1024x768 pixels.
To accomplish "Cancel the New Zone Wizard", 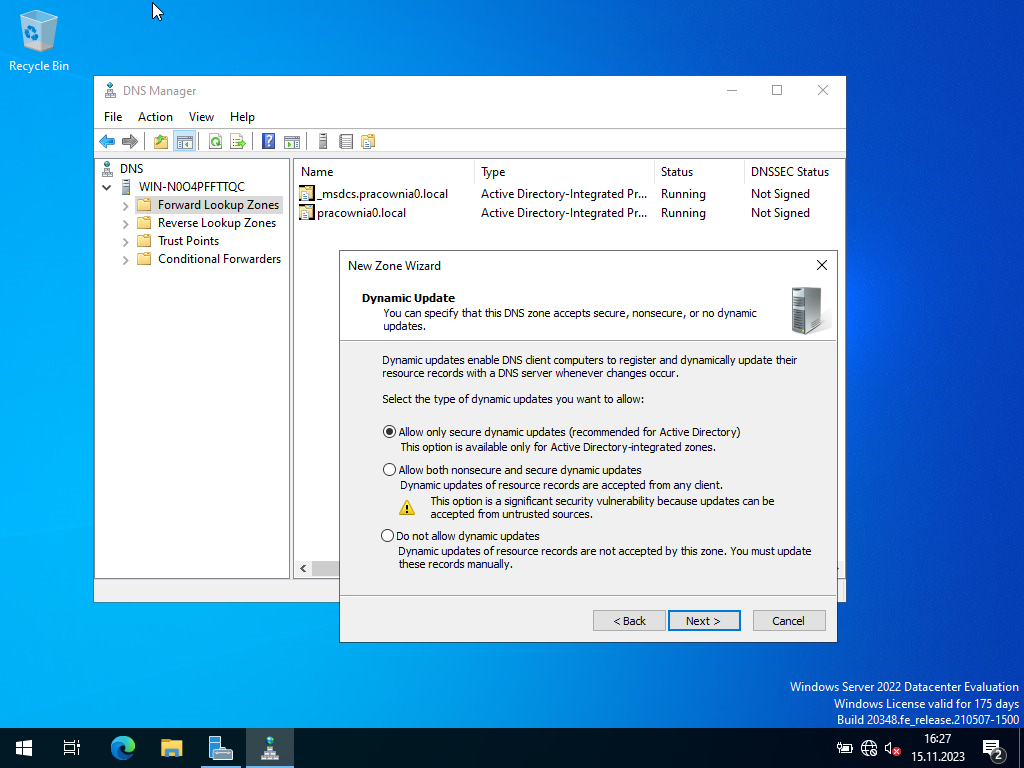I will pyautogui.click(x=789, y=620).
